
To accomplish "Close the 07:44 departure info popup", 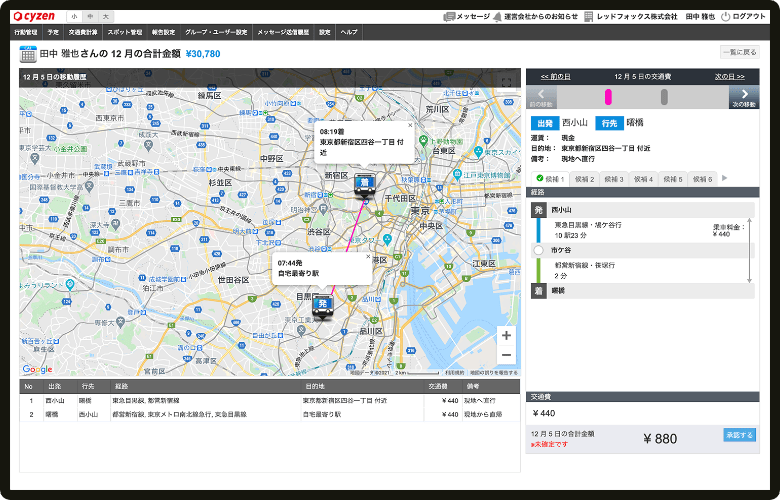I will 367,258.
